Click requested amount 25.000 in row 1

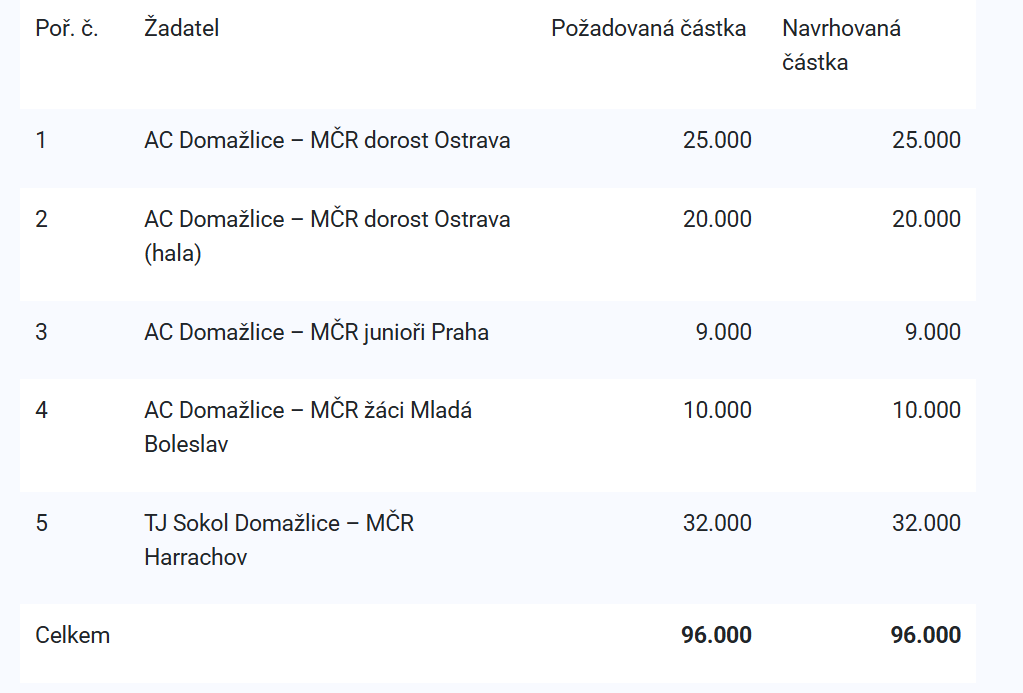click(717, 140)
